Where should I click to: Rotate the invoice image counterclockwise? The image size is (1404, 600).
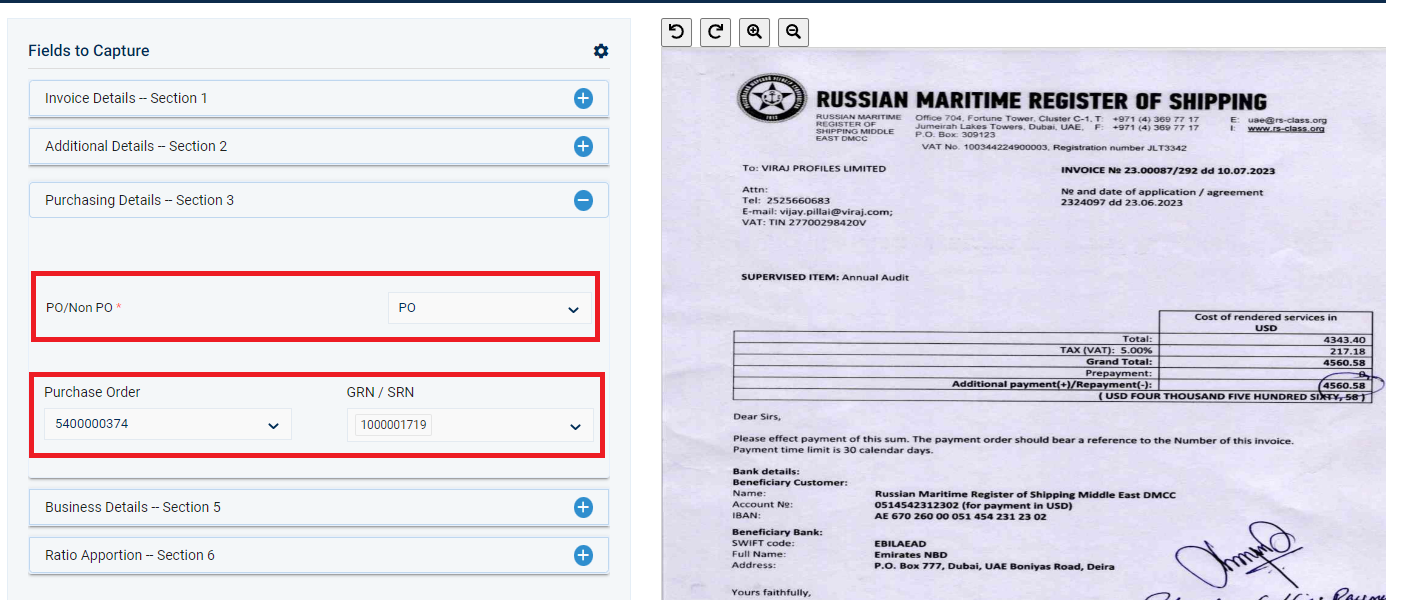pos(676,32)
